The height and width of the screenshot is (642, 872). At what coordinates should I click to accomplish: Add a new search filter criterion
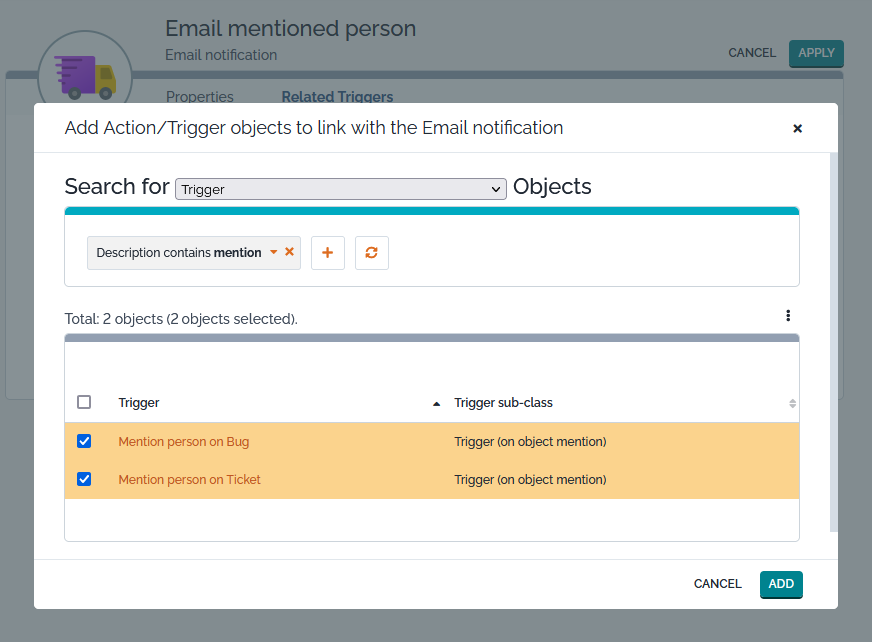327,253
